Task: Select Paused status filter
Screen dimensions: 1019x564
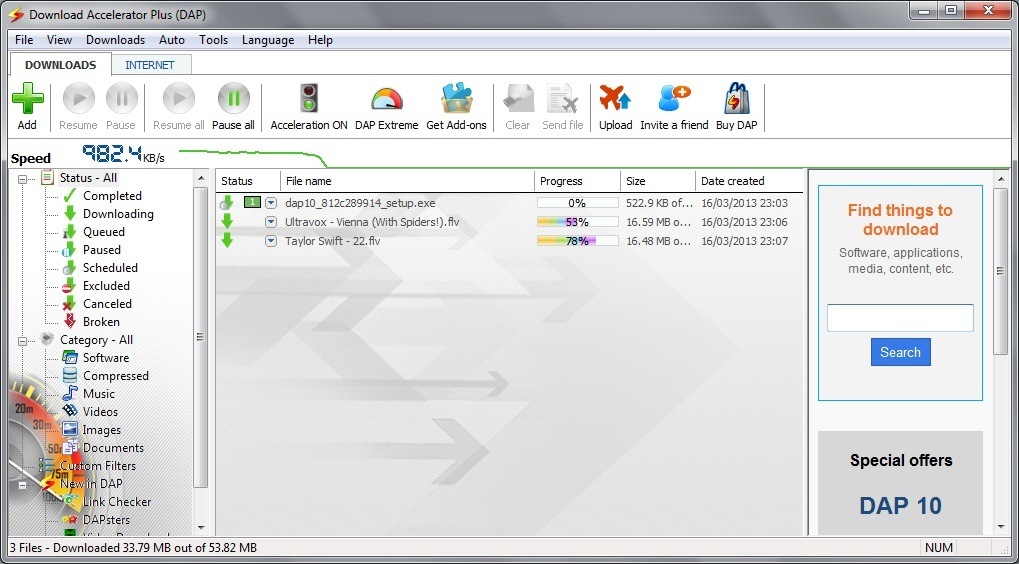Action: 101,250
